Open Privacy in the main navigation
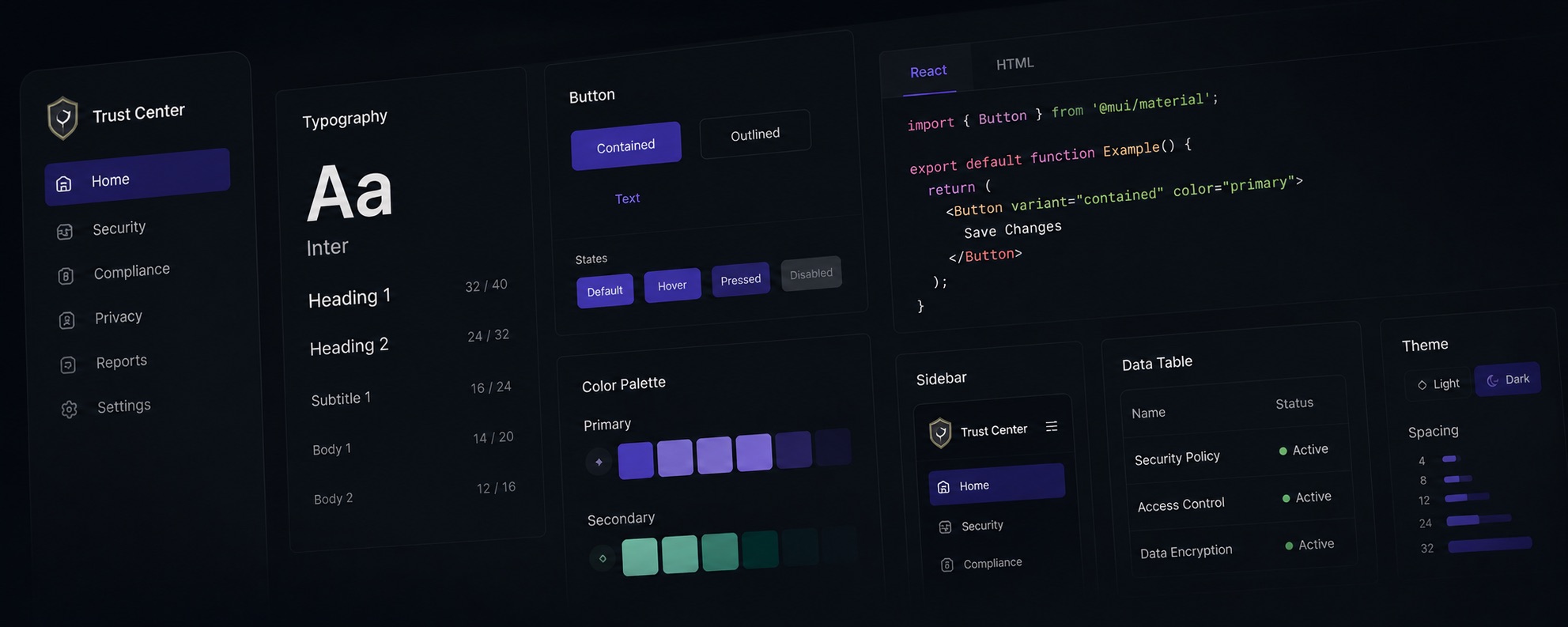 click(x=117, y=317)
